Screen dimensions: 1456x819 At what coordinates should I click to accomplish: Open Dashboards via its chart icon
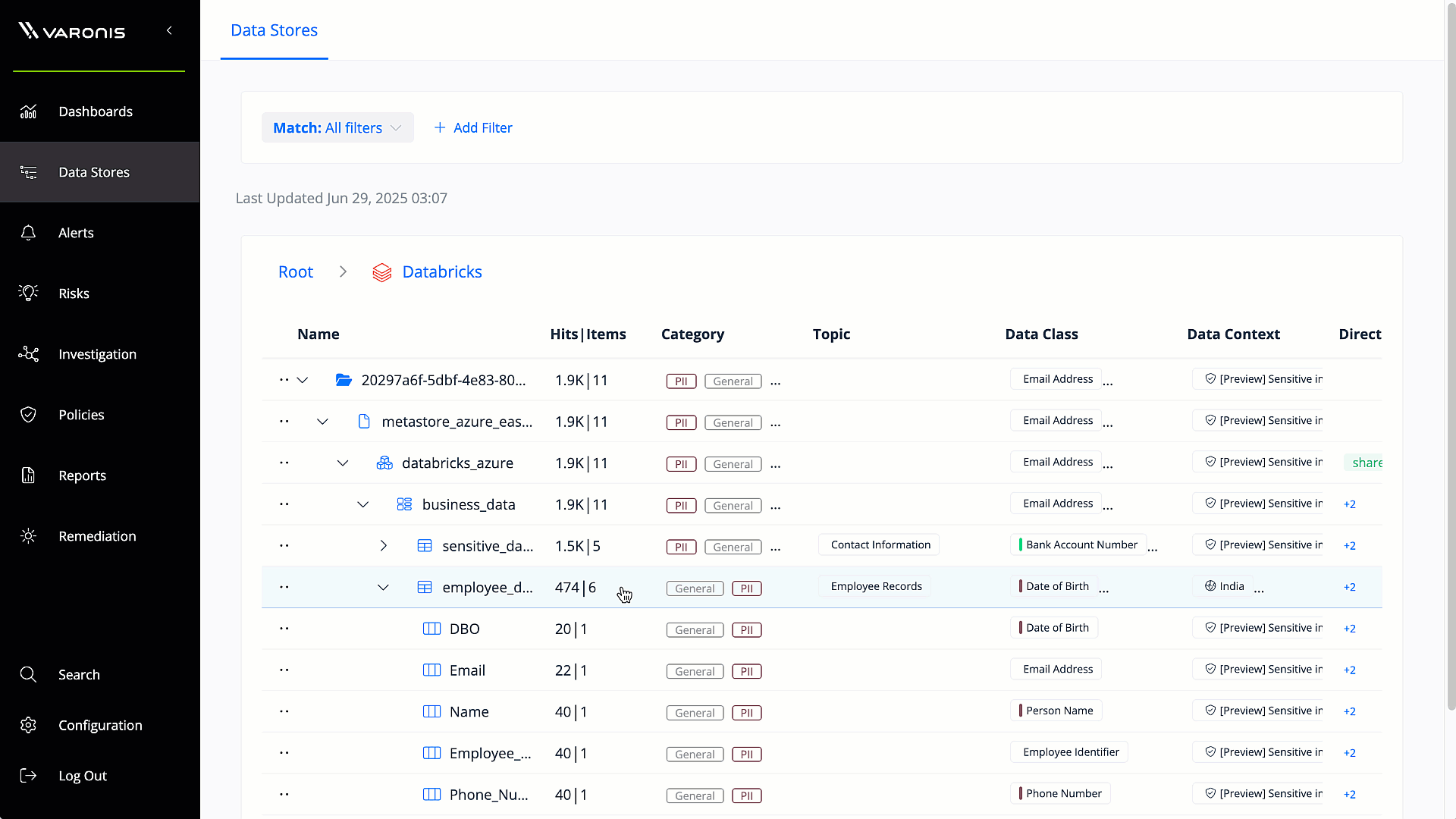(x=28, y=111)
